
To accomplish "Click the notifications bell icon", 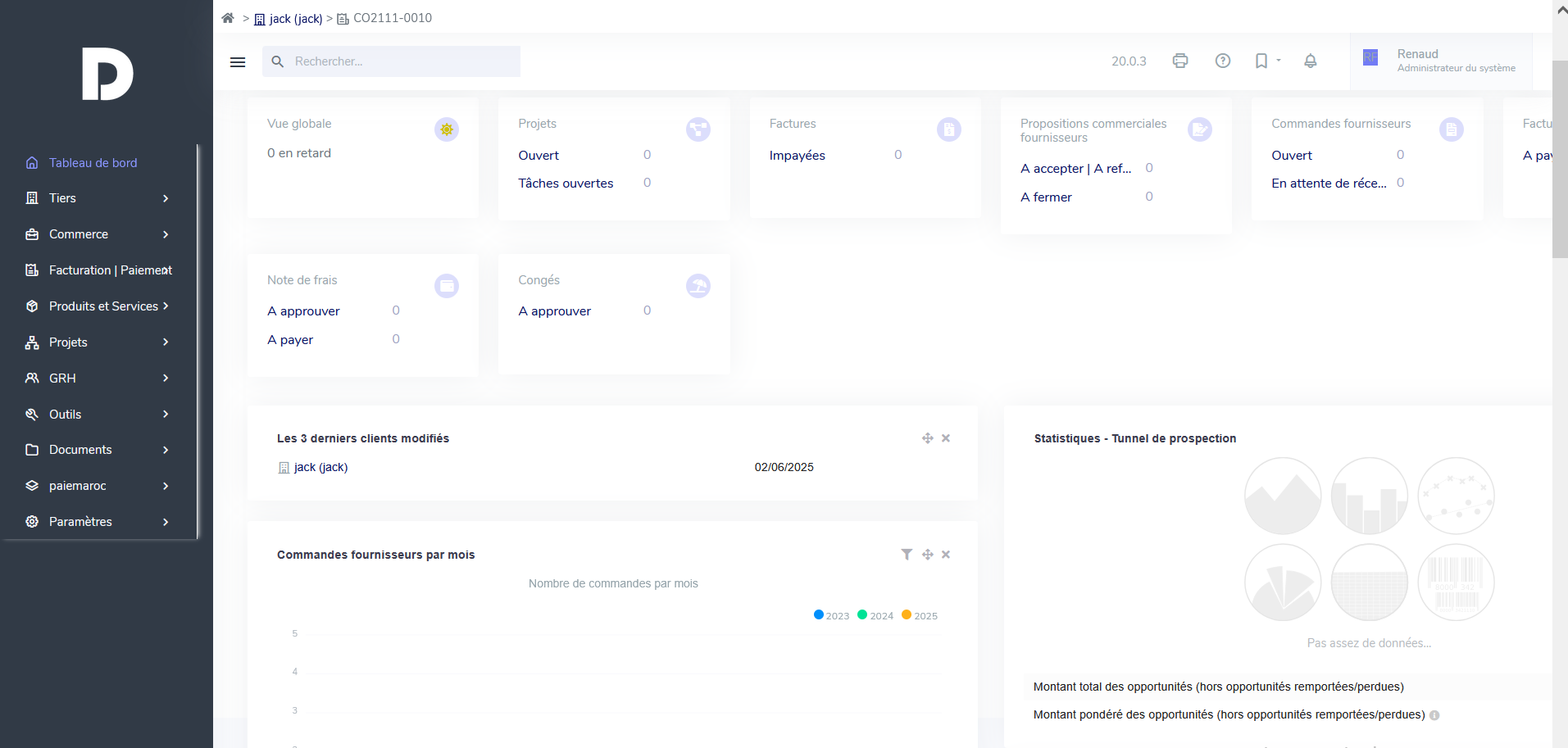I will coord(1310,61).
